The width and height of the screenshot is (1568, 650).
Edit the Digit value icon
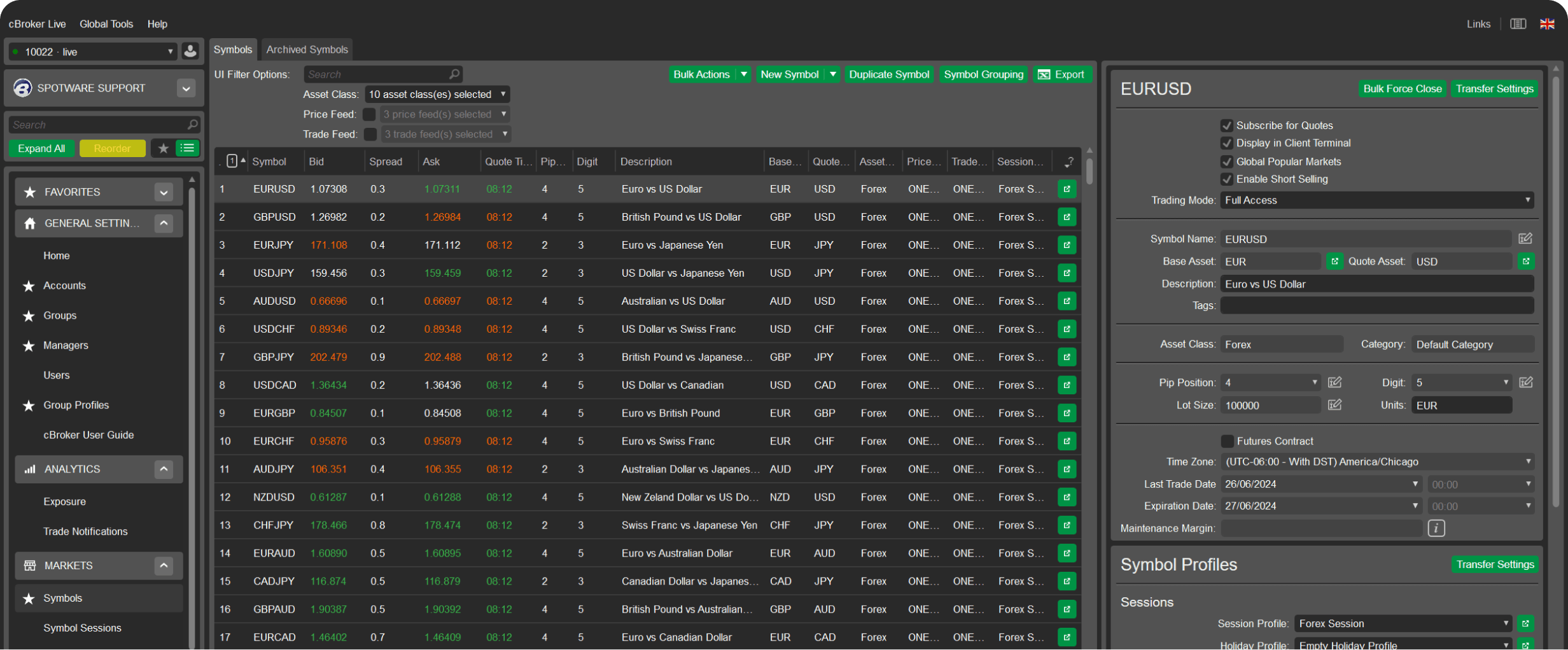[1525, 383]
